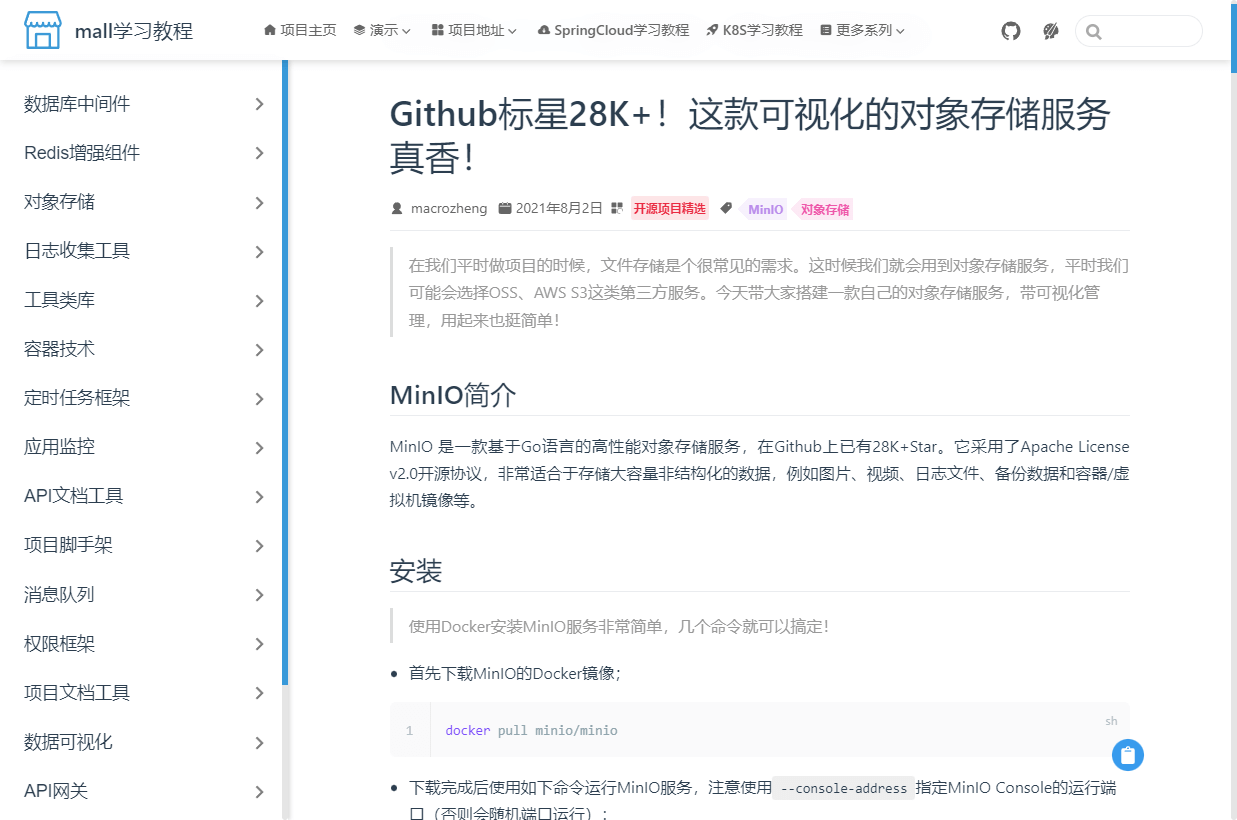Click the calendar icon by 2021年8月2日
This screenshot has width=1237, height=820.
pos(505,209)
